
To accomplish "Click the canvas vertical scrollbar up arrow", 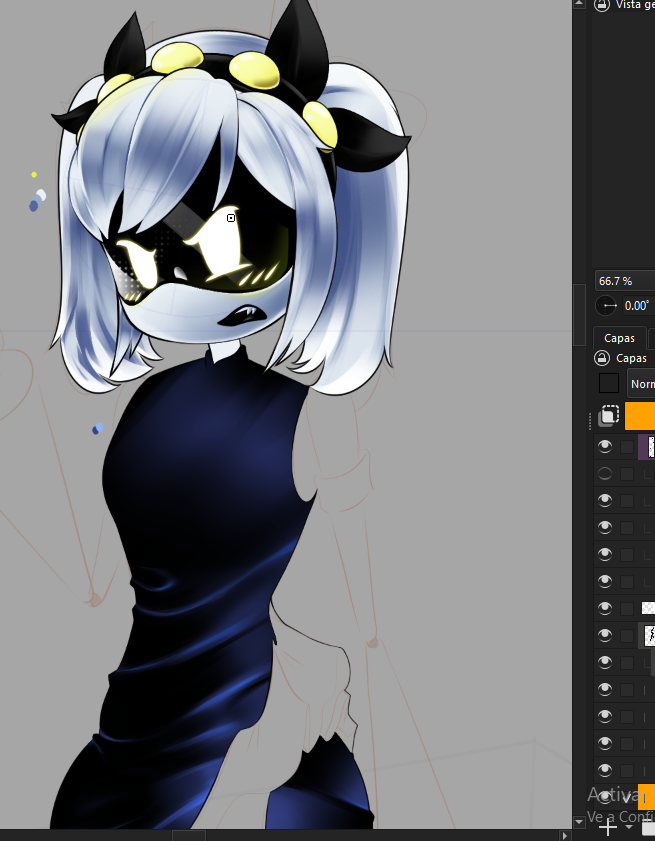I will 579,4.
